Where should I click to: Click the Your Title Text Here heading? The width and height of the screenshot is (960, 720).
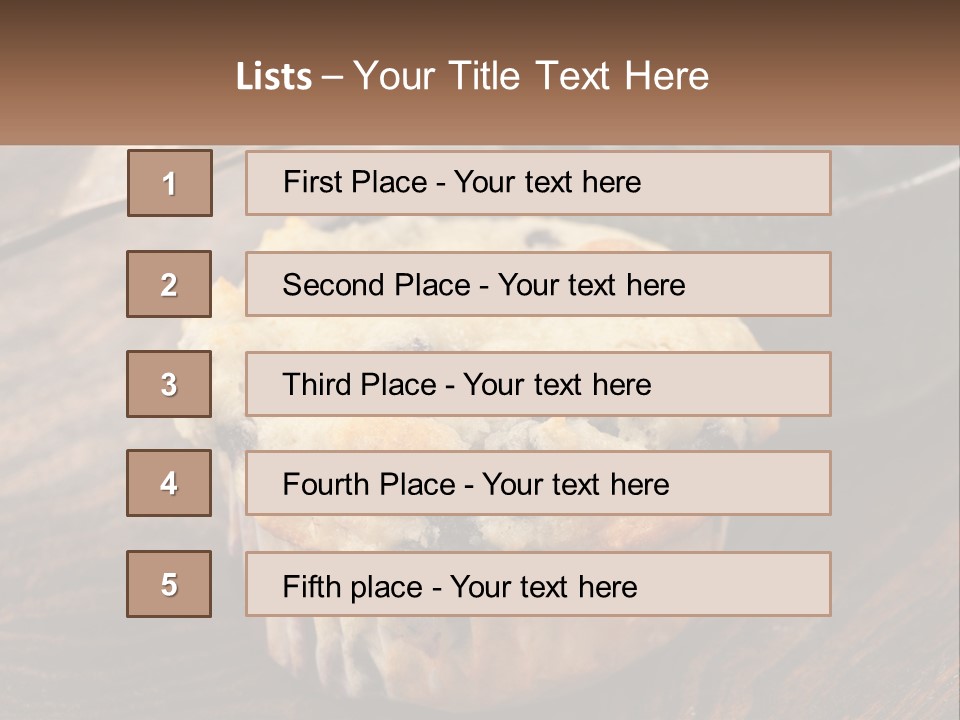tap(531, 76)
